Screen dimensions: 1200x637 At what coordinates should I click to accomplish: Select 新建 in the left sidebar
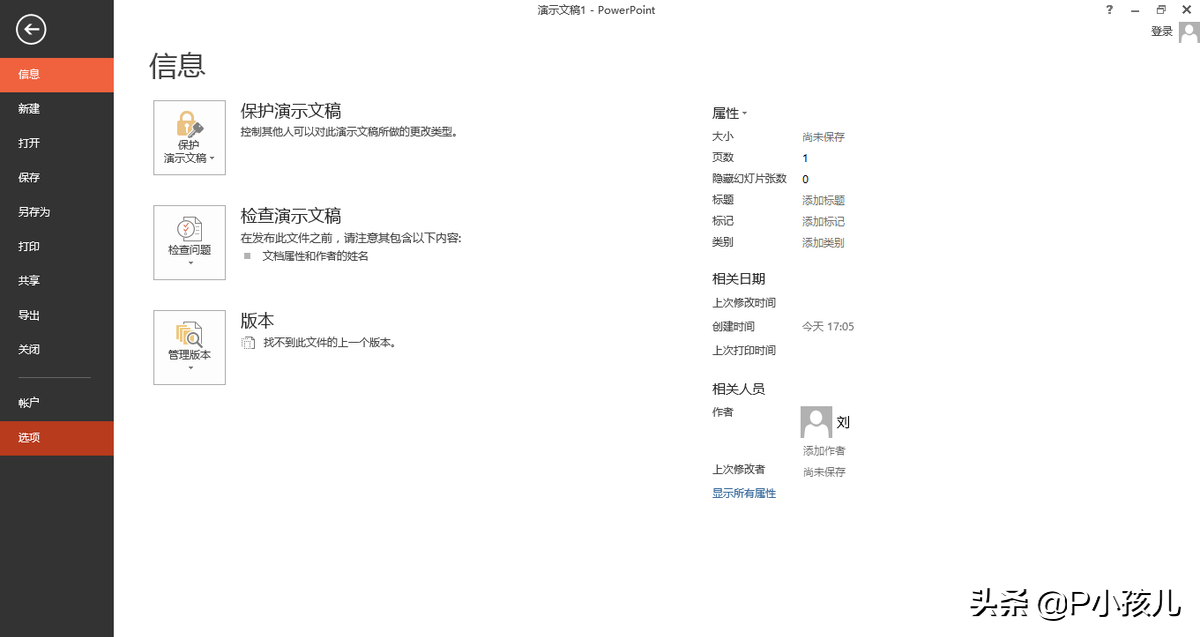(57, 109)
